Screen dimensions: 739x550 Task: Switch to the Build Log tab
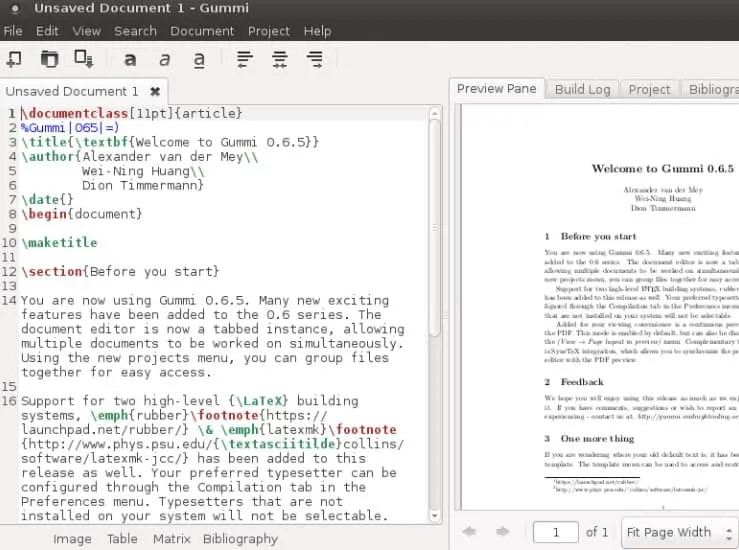tap(583, 89)
